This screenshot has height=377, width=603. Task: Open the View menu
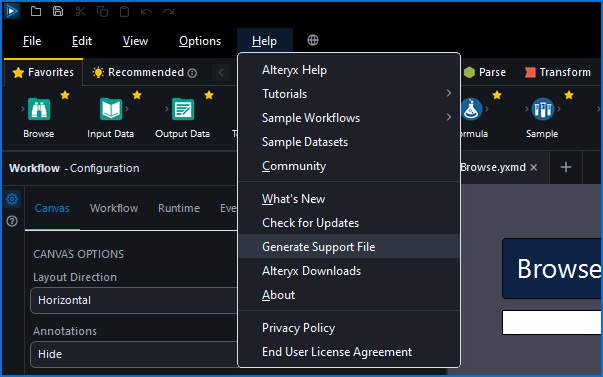(135, 41)
